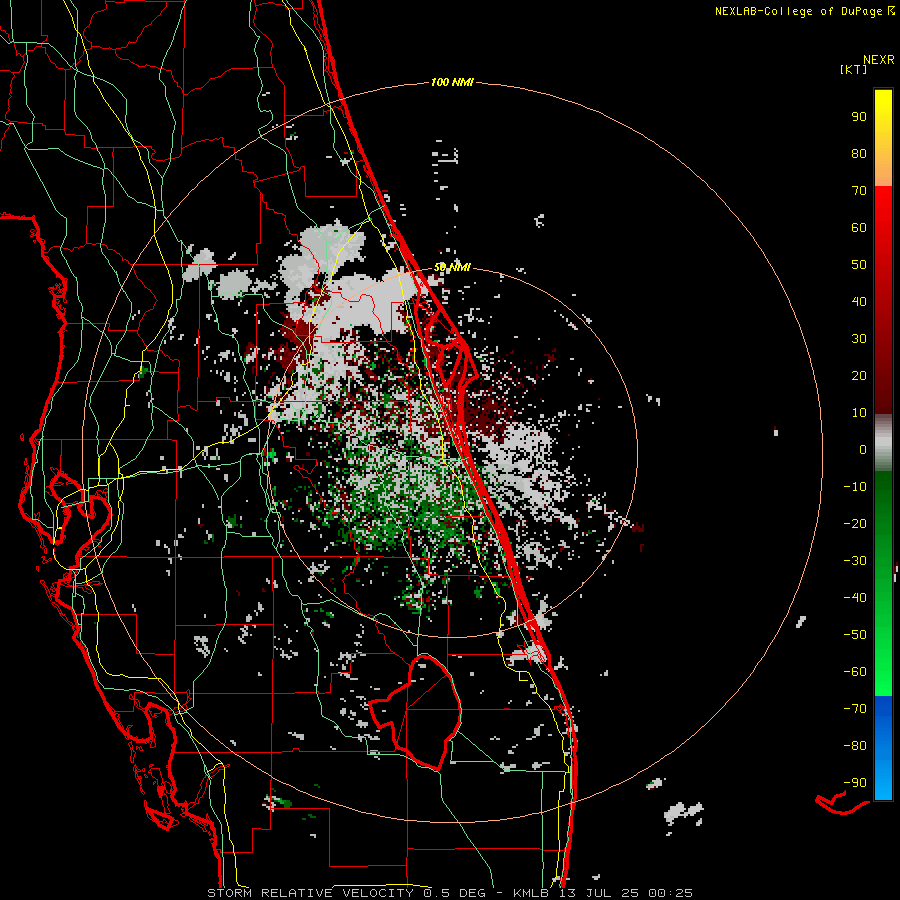Click the -10 knot scale label
The image size is (900, 900).
855,487
